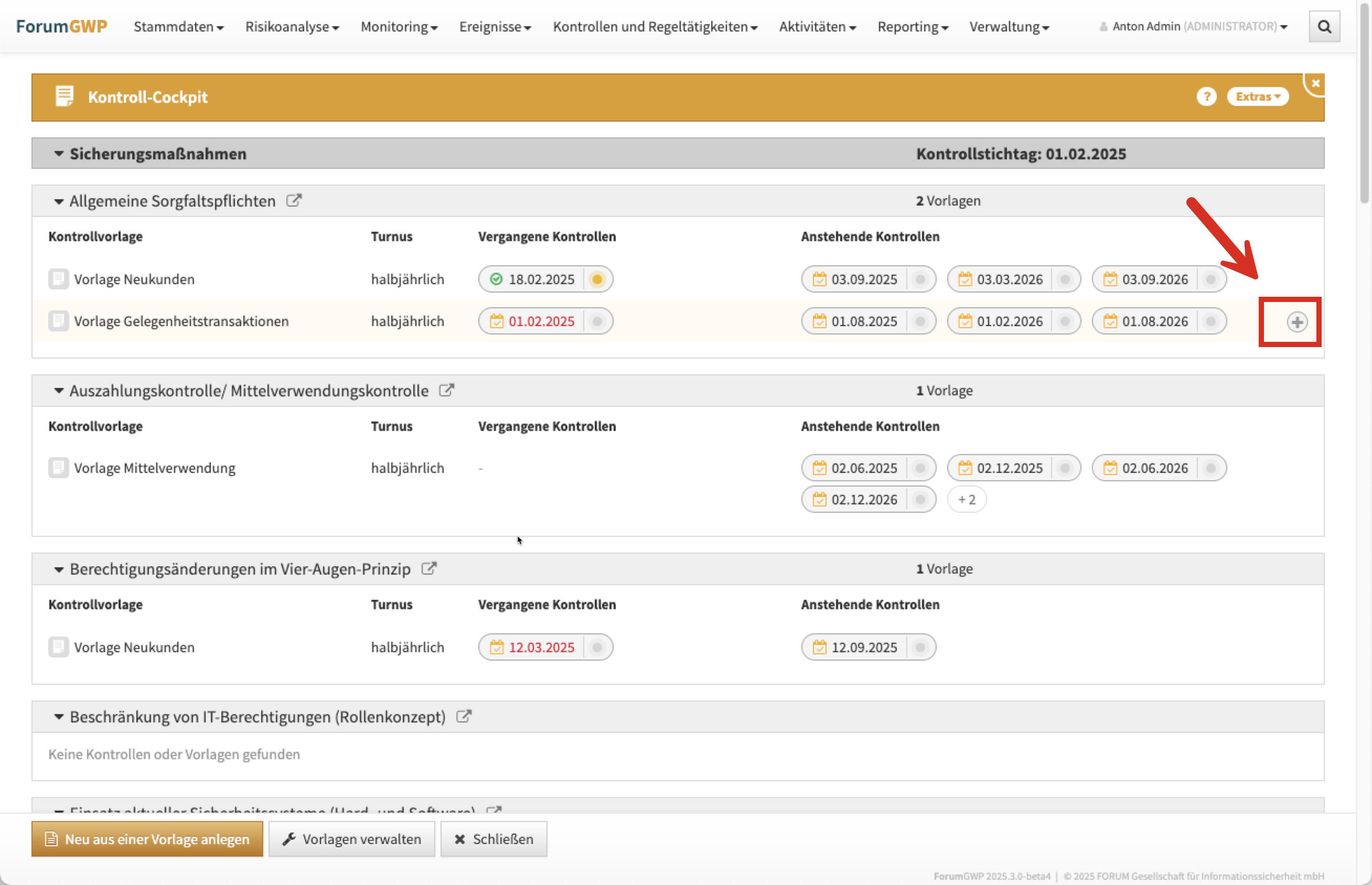The width and height of the screenshot is (1372, 885).
Task: Collapse the Allgemeine Sorgfaltspflichten group
Action: coord(59,201)
